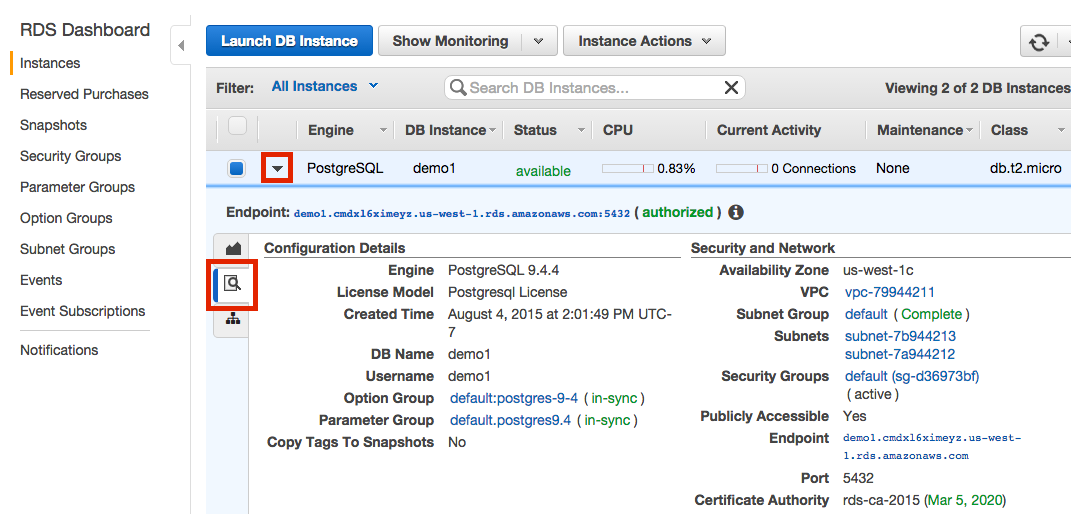The height and width of the screenshot is (514, 1071).
Task: Click the info icon next to authorized
Action: click(x=735, y=213)
